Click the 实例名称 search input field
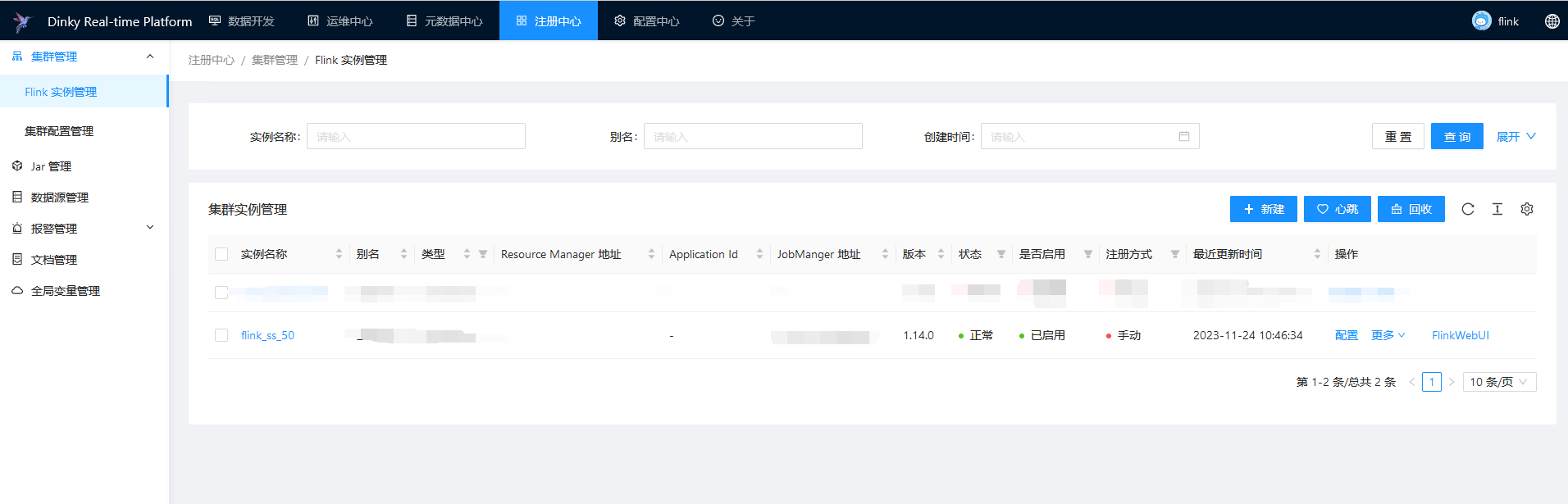This screenshot has height=504, width=1568. pos(416,136)
